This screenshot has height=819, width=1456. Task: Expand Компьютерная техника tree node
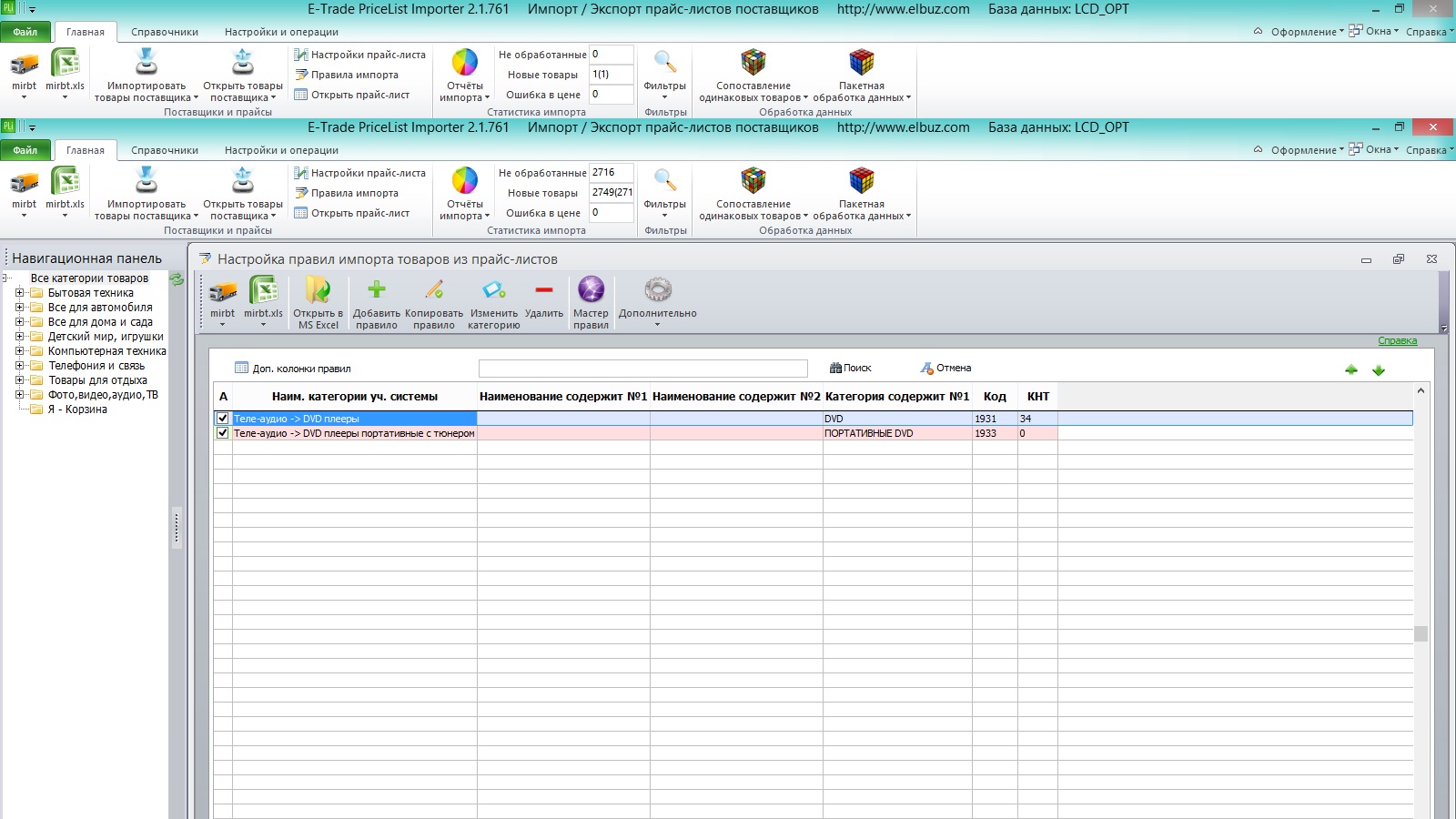19,351
